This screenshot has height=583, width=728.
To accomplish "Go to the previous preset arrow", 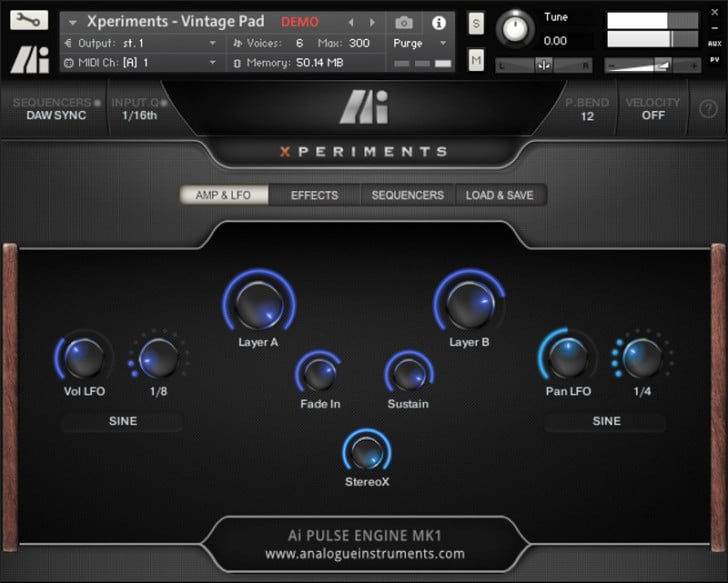I will (351, 22).
